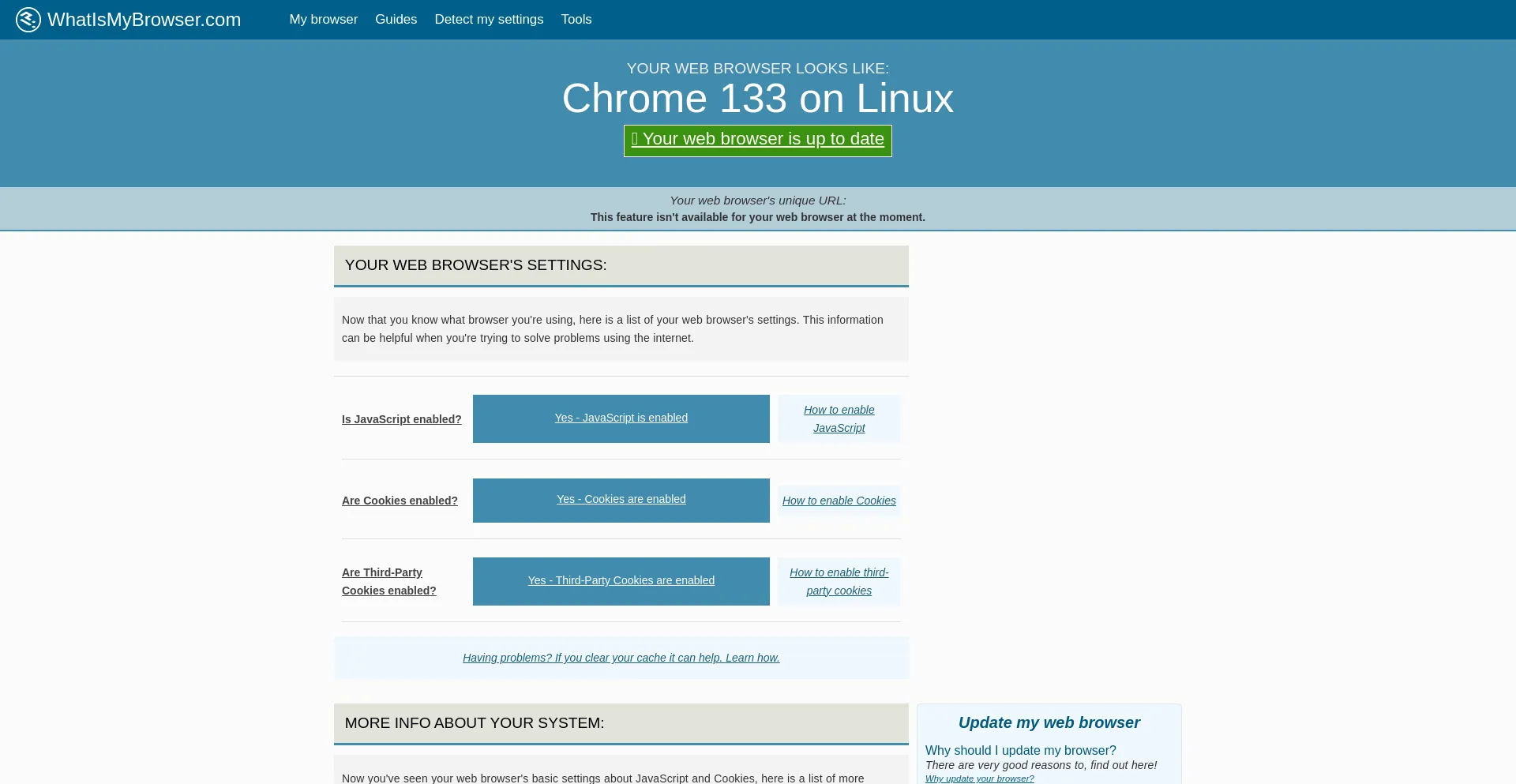Click the 'Chrome 133 on Linux' heading

(757, 99)
